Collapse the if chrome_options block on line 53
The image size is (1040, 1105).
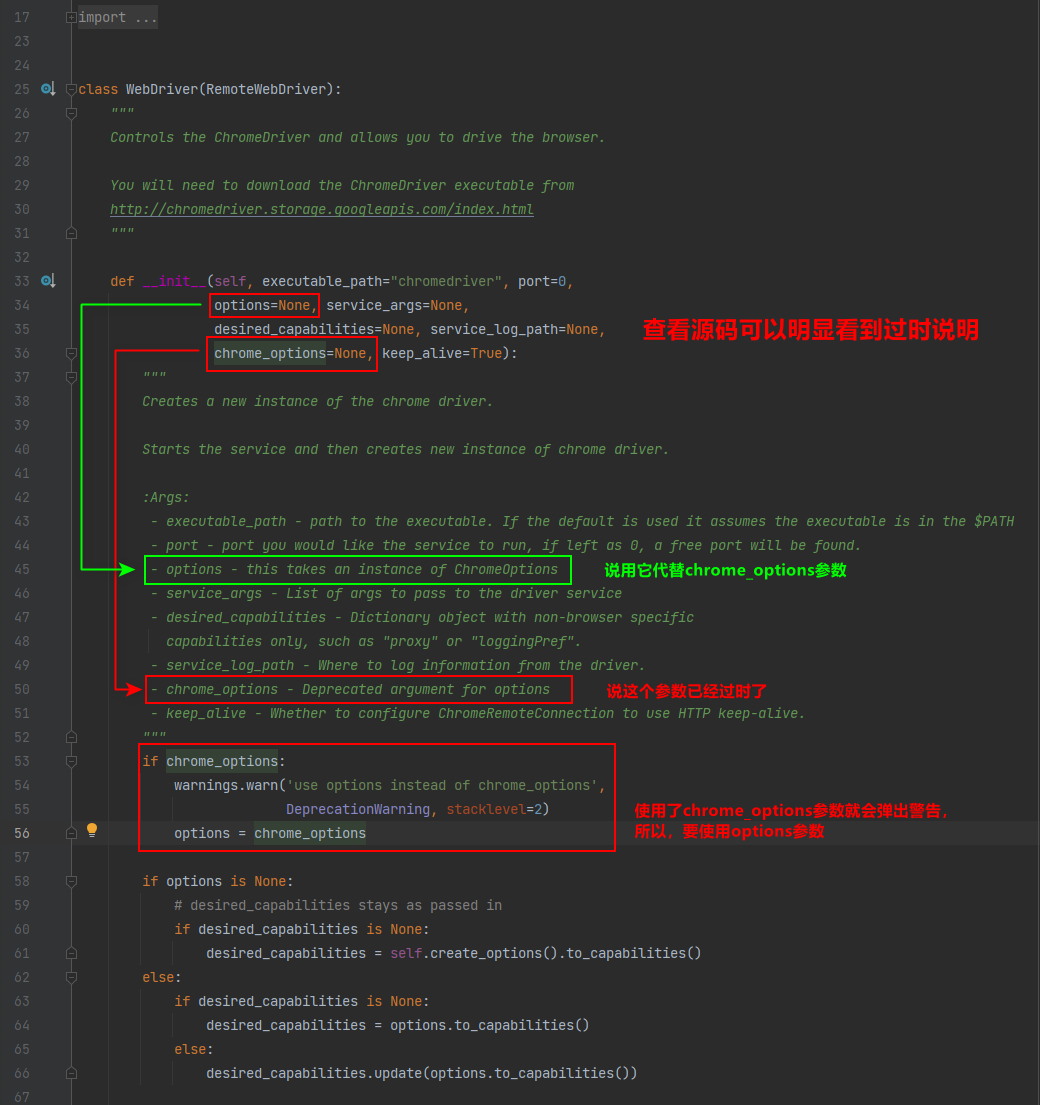(71, 761)
